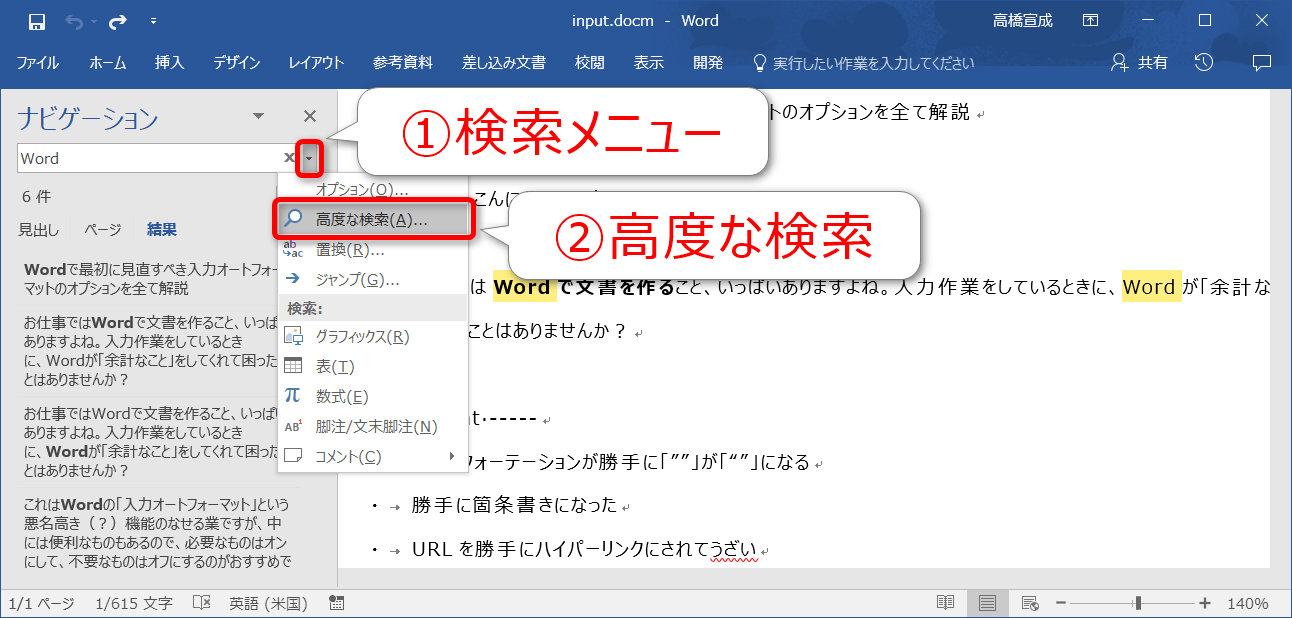Switch to the 見出し tab

click(x=39, y=230)
